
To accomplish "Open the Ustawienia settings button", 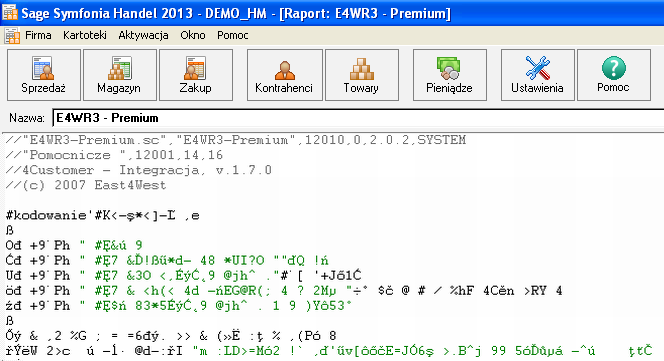I will (537, 75).
